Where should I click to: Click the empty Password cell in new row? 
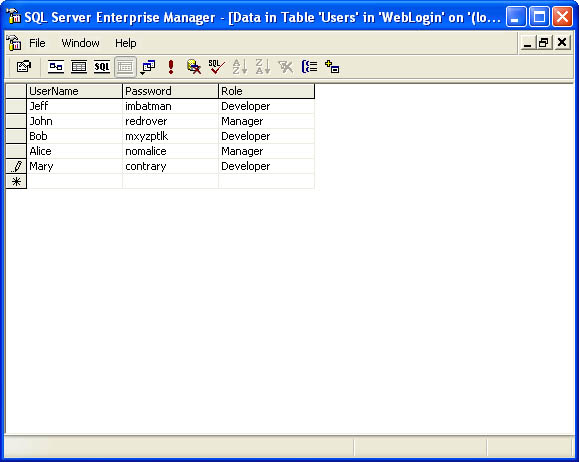click(170, 181)
